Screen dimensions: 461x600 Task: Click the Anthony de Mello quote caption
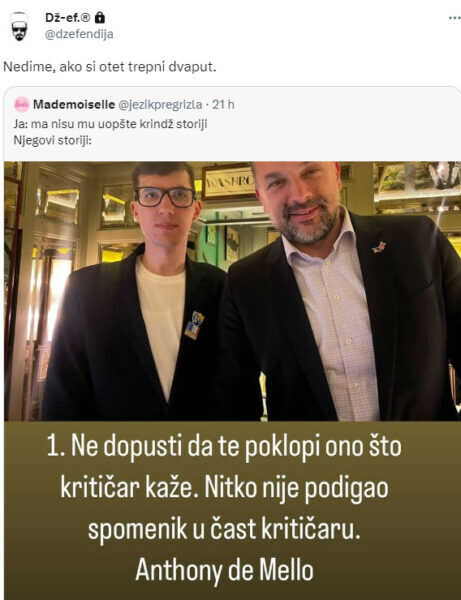coord(225,509)
